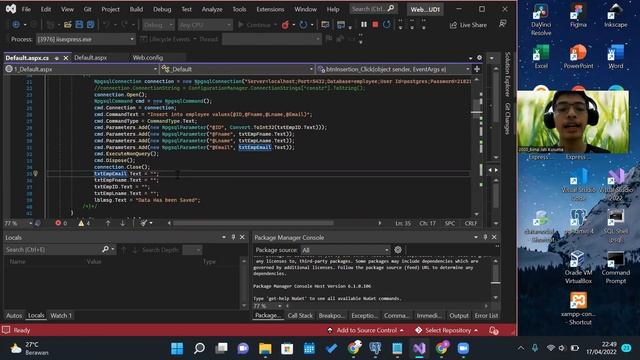This screenshot has width=640, height=360.
Task: Click the lightbulb quick actions icon
Action: pyautogui.click(x=36, y=173)
